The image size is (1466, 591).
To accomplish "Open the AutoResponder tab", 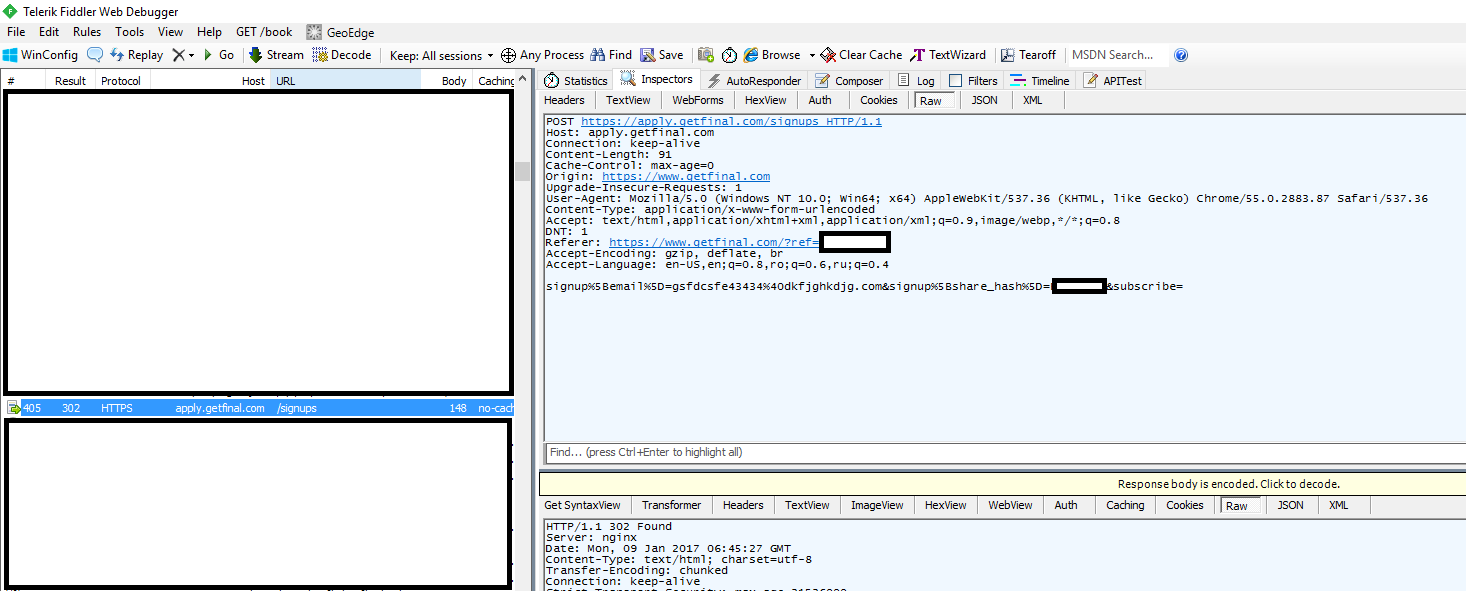I will (x=754, y=81).
